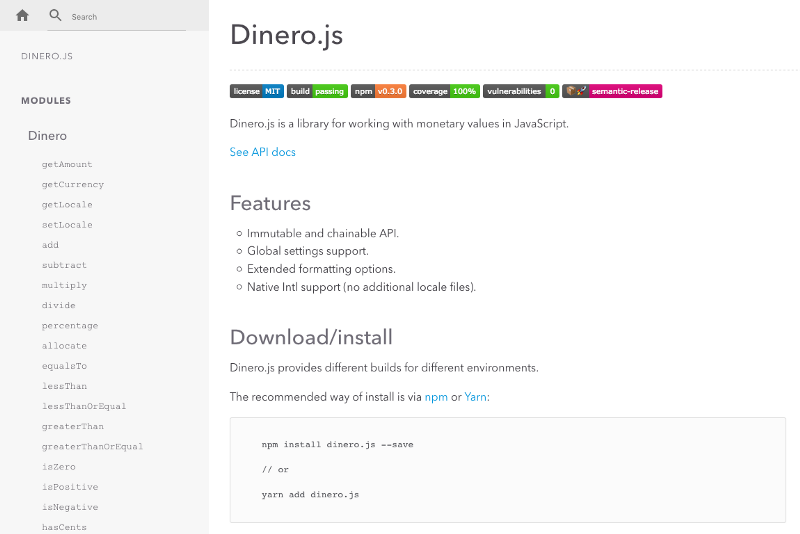
Task: Open the greaterThanOrEqual method link
Action: coord(92,446)
